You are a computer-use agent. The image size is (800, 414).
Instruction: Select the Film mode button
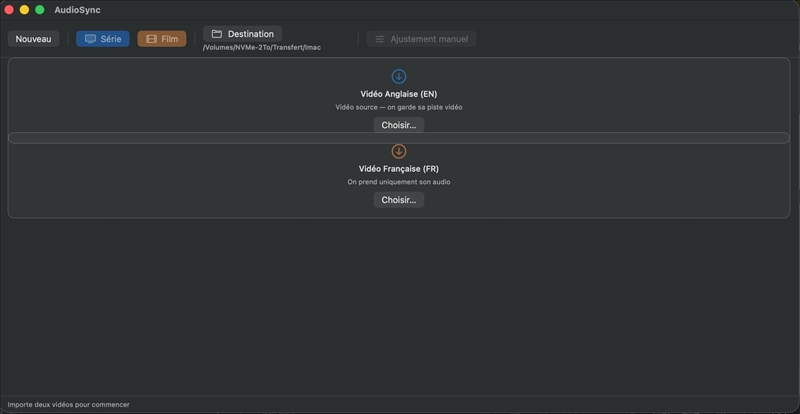(162, 39)
